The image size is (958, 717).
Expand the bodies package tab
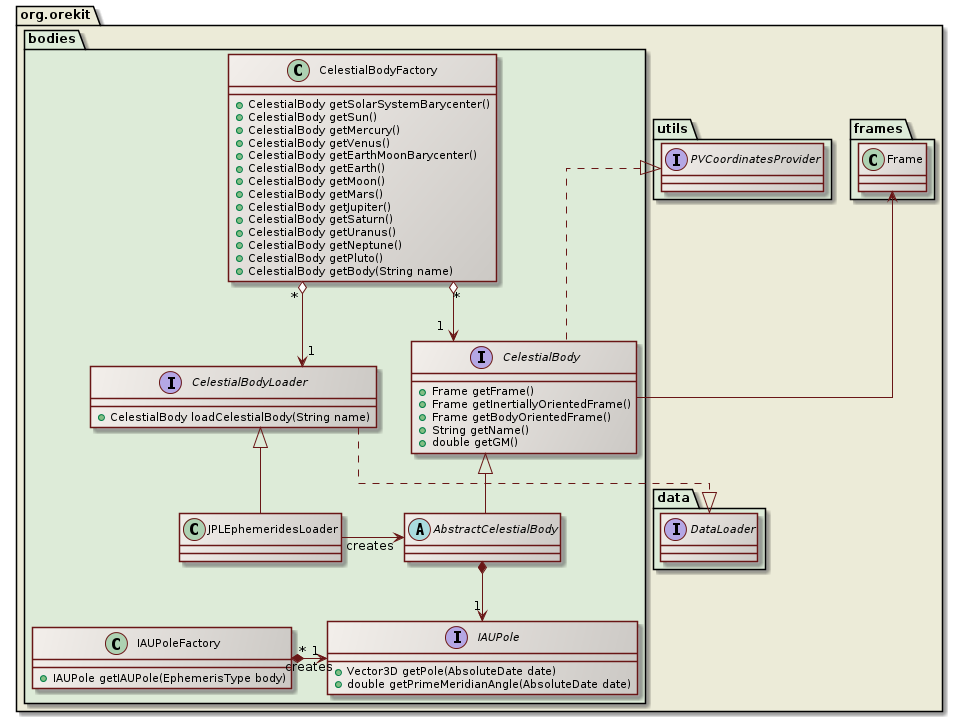(50, 40)
